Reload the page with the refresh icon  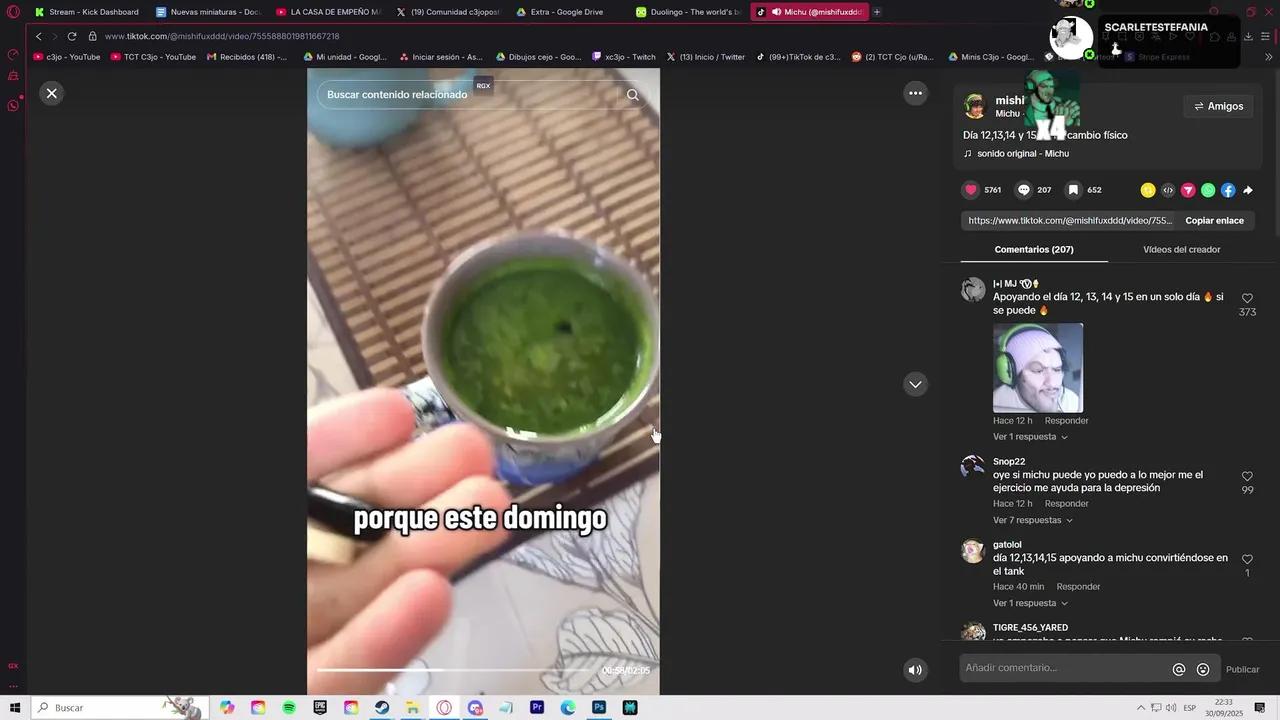point(72,36)
